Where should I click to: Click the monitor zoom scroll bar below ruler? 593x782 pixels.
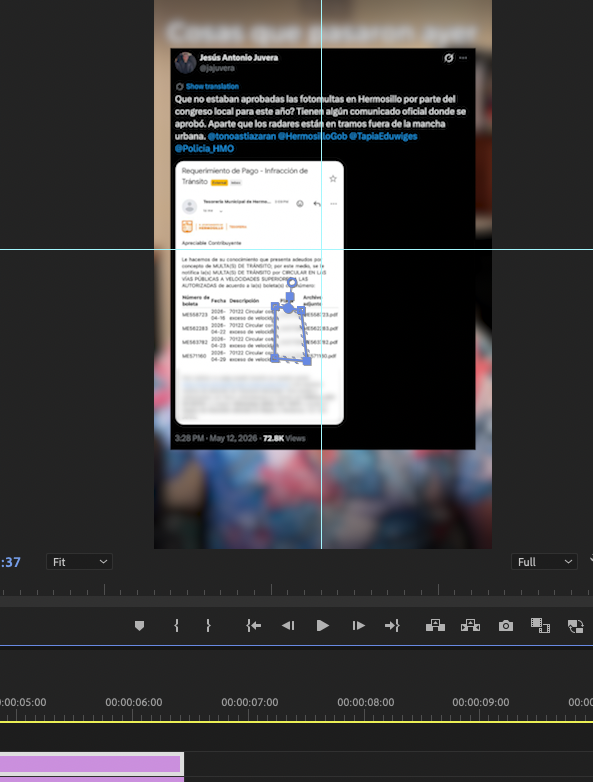coord(296,601)
